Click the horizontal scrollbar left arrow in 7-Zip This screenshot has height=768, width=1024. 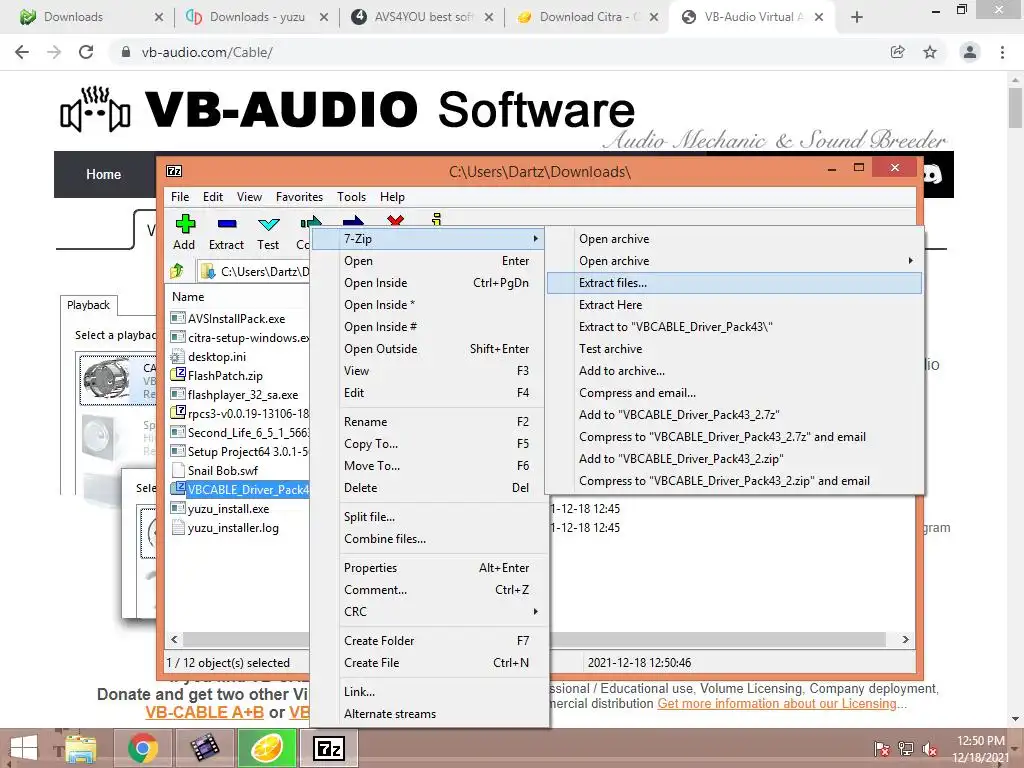click(174, 639)
